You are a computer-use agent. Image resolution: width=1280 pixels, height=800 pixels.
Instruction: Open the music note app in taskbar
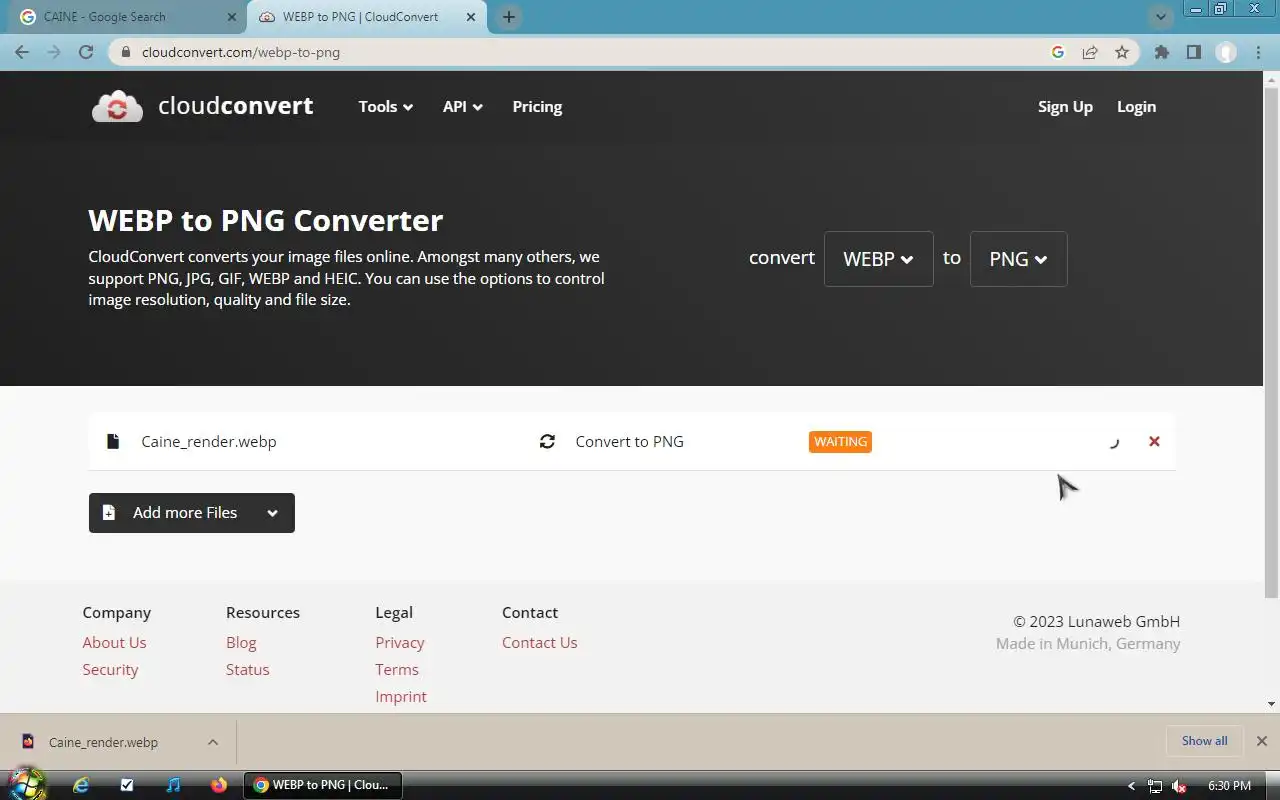click(x=173, y=785)
